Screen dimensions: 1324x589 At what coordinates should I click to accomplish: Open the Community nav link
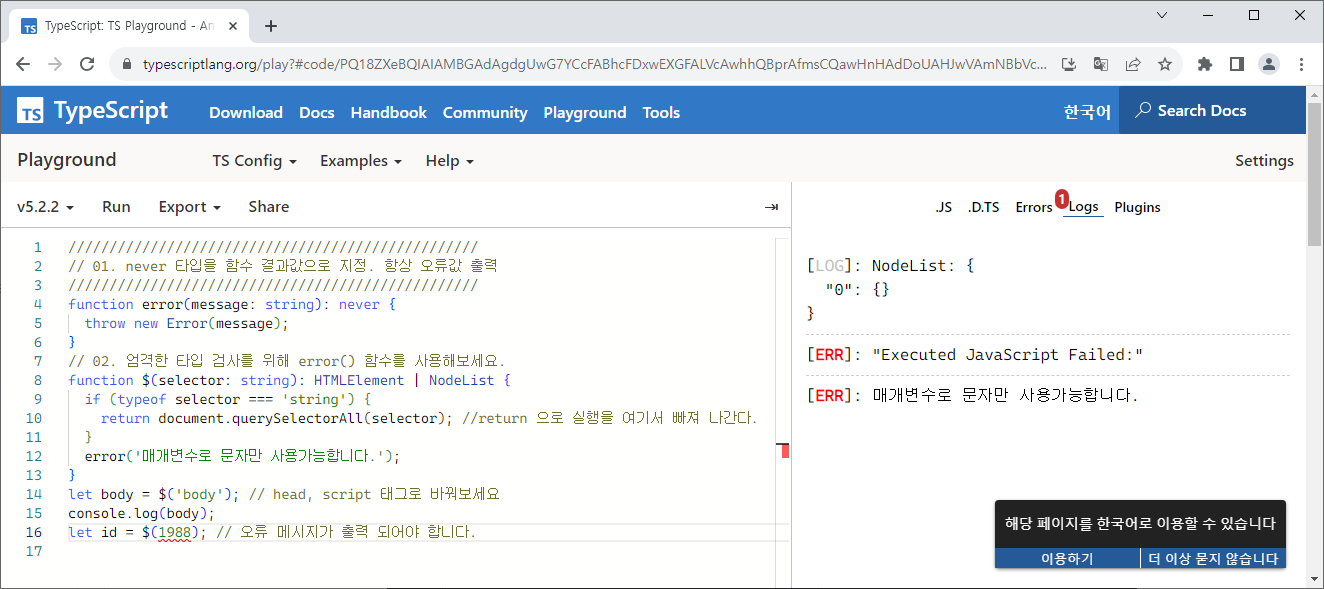(x=485, y=113)
